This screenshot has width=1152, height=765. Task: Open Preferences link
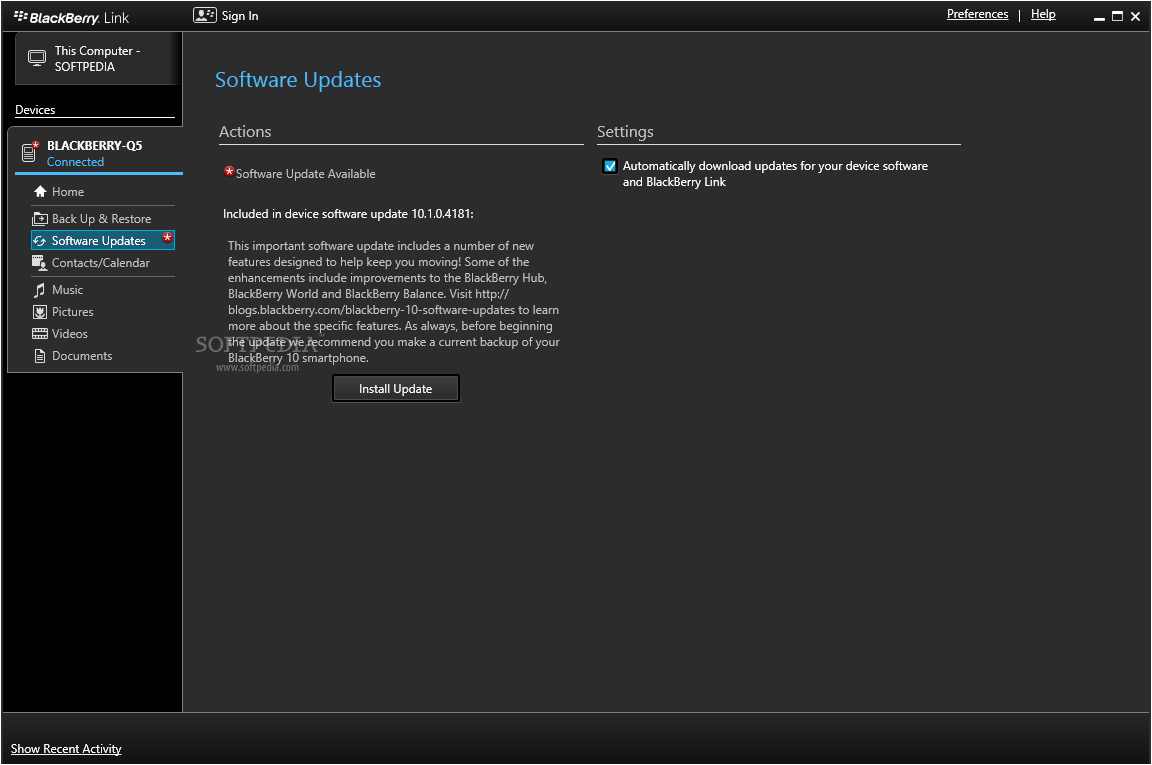[977, 14]
